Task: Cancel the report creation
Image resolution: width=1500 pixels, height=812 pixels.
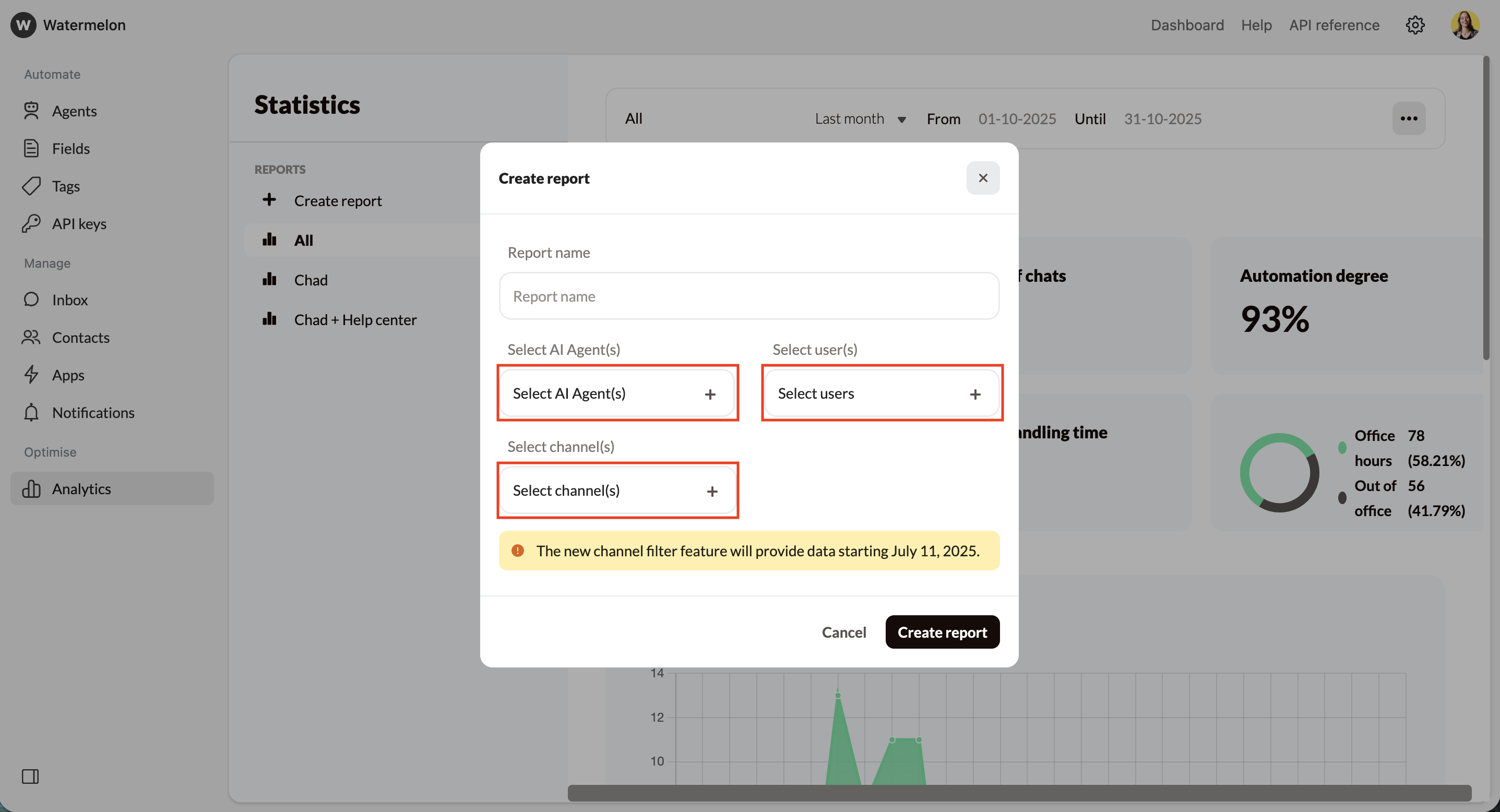Action: coord(844,632)
